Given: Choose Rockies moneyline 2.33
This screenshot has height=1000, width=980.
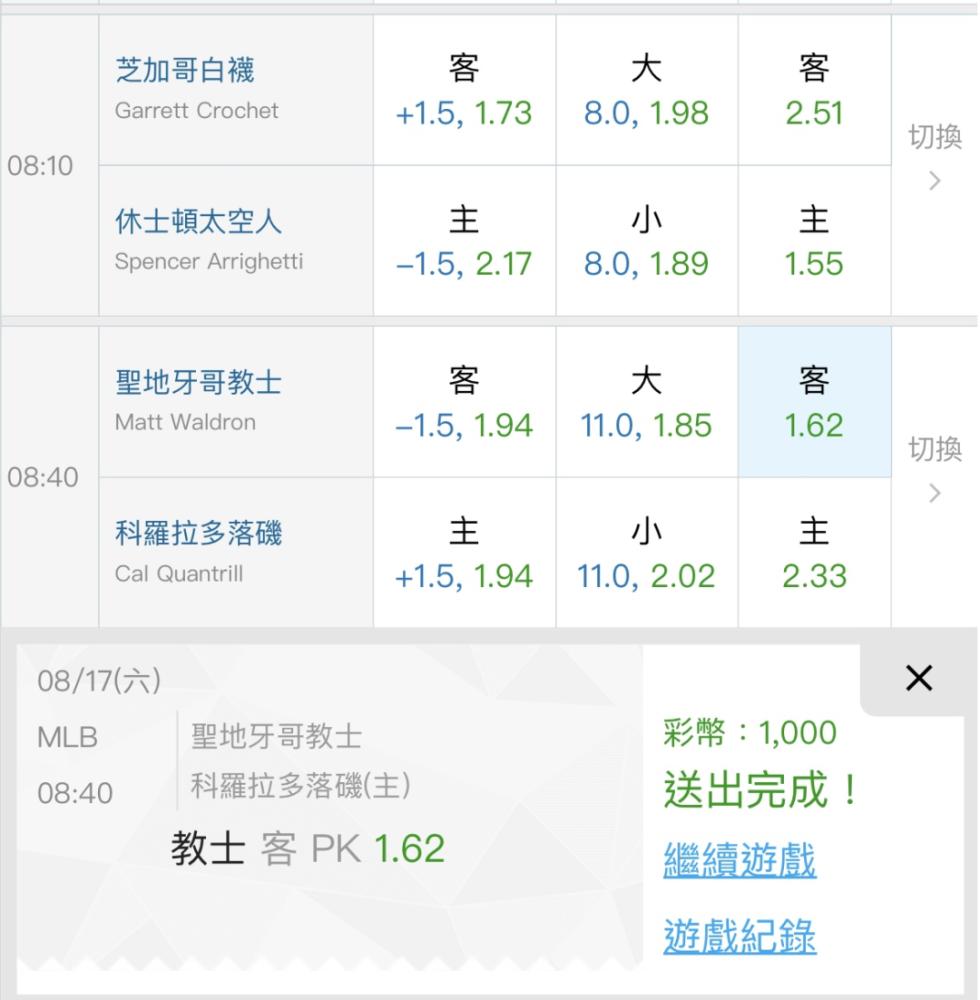Looking at the screenshot, I should pyautogui.click(x=814, y=553).
